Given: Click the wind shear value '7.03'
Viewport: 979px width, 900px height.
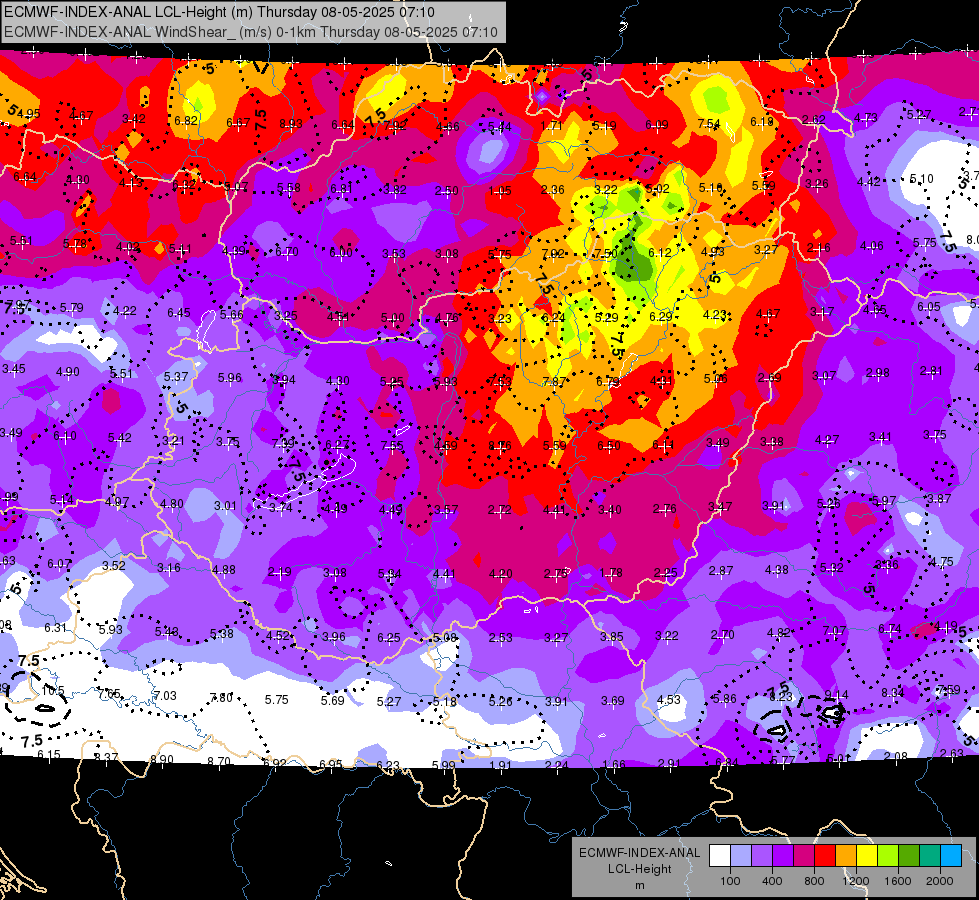Looking at the screenshot, I should pyautogui.click(x=165, y=696).
